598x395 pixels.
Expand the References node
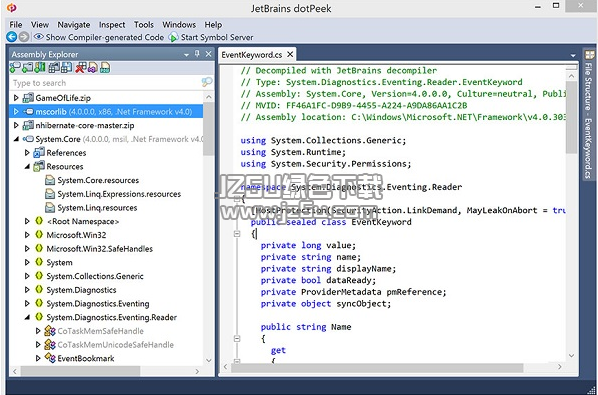click(27, 153)
